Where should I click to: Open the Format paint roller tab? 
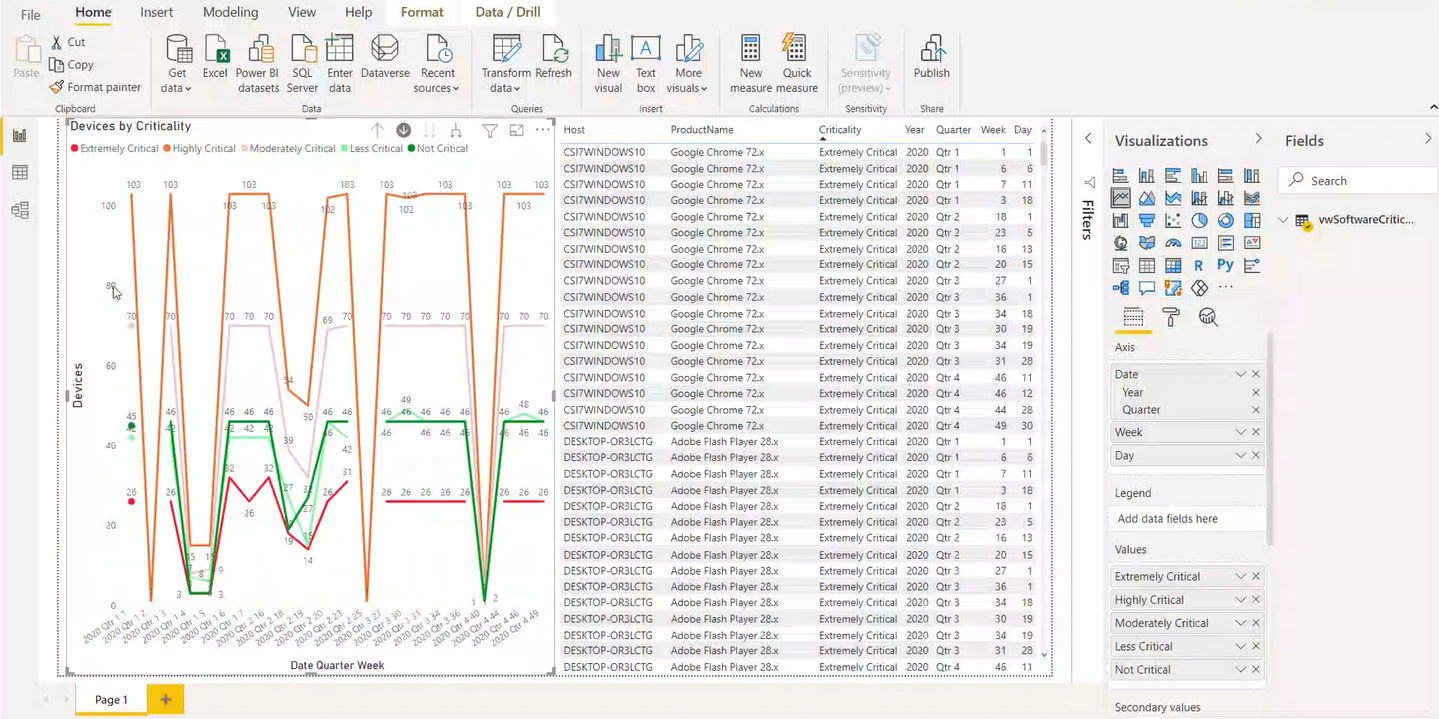click(1170, 317)
